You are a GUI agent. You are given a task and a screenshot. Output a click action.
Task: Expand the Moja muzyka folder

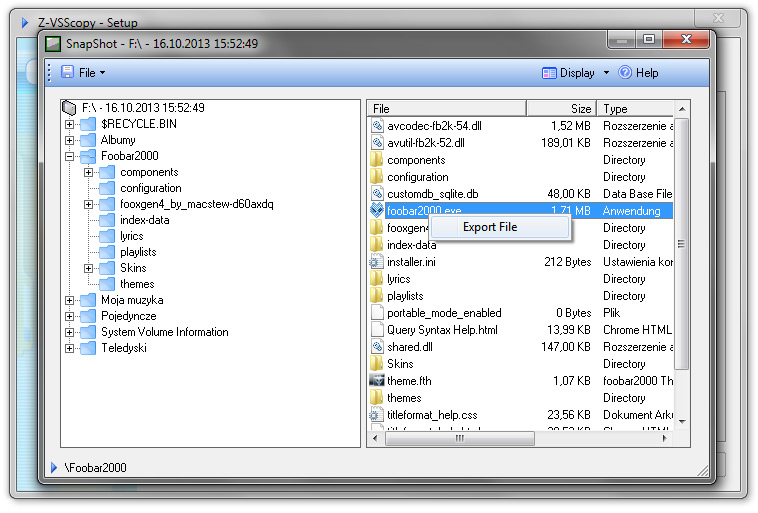pyautogui.click(x=70, y=300)
